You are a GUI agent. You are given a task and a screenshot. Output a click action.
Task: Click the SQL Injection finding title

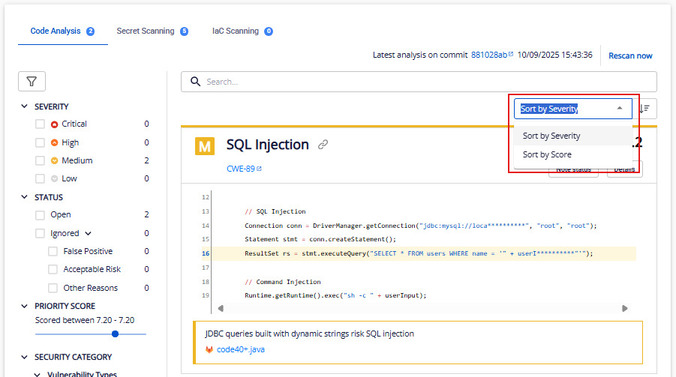click(268, 145)
